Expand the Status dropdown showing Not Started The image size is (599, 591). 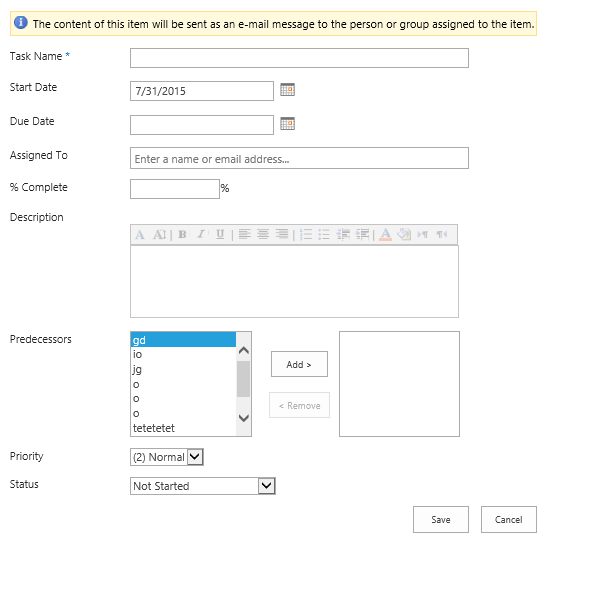(267, 486)
